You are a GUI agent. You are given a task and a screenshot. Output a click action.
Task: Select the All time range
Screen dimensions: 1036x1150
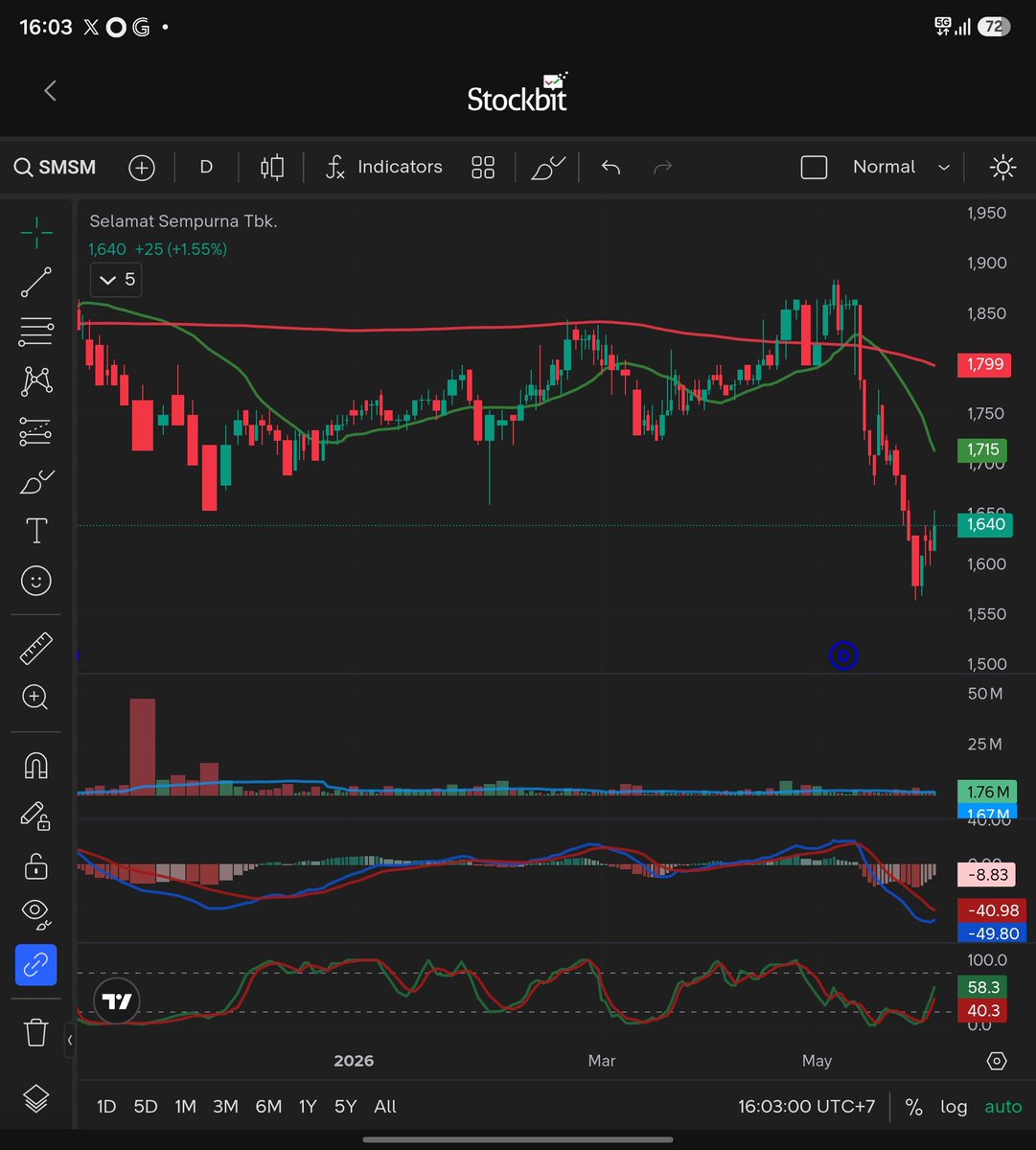tap(385, 1107)
